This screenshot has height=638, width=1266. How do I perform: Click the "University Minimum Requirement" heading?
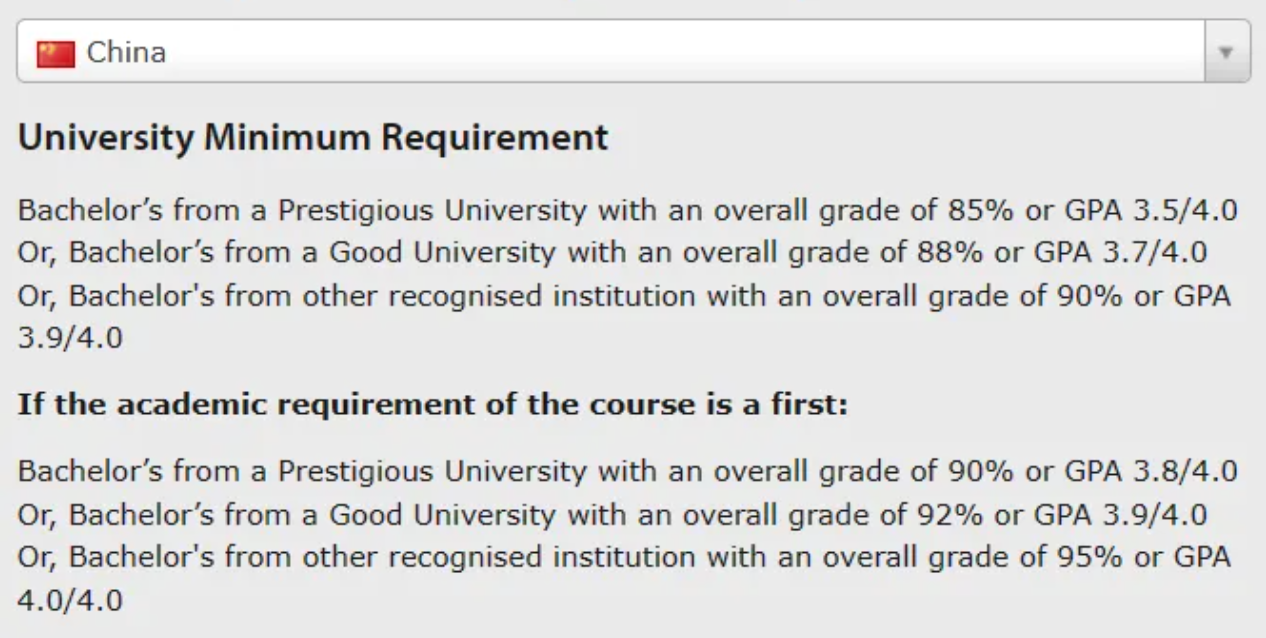(313, 137)
